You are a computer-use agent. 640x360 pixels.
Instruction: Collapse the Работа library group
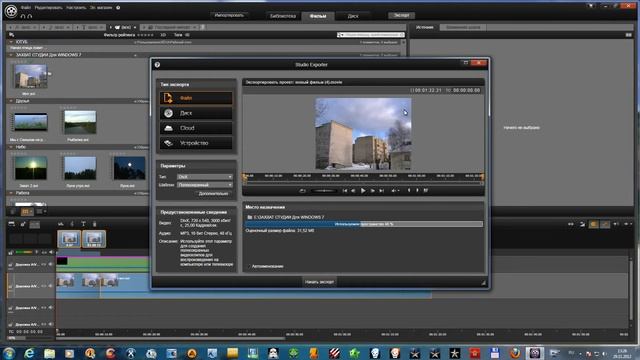[11, 193]
